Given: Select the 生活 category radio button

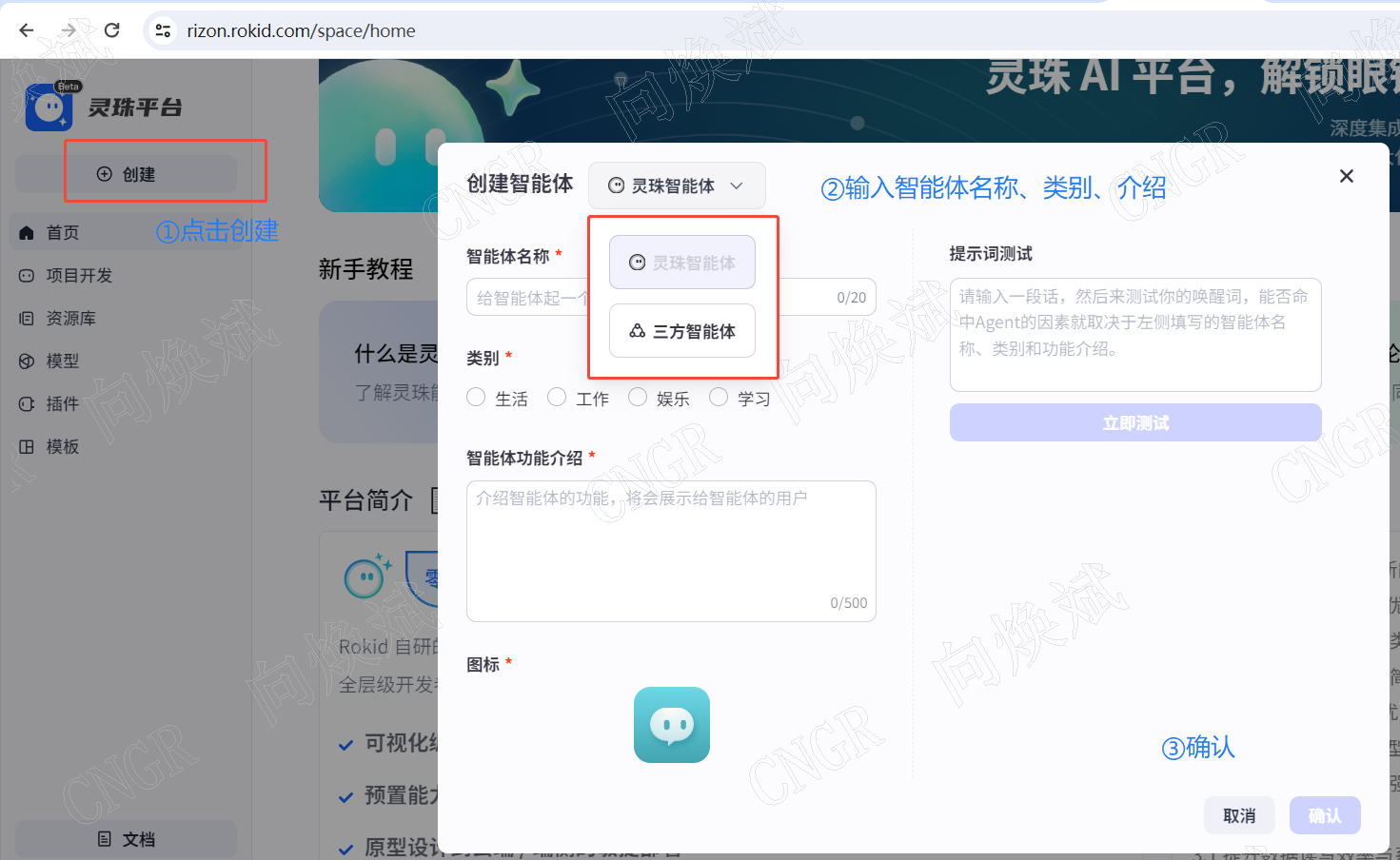Looking at the screenshot, I should 476,397.
